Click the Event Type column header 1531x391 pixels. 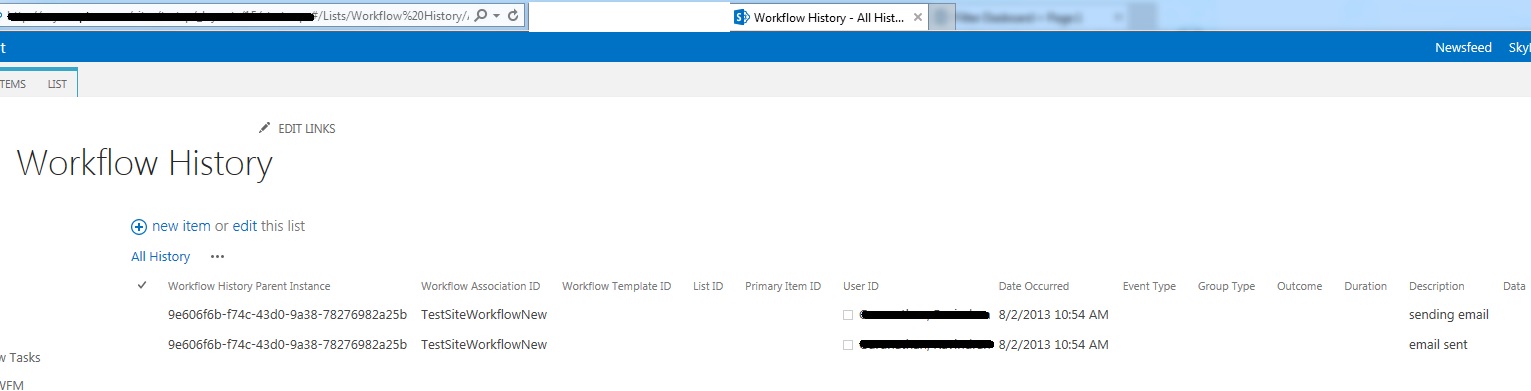(x=1149, y=287)
